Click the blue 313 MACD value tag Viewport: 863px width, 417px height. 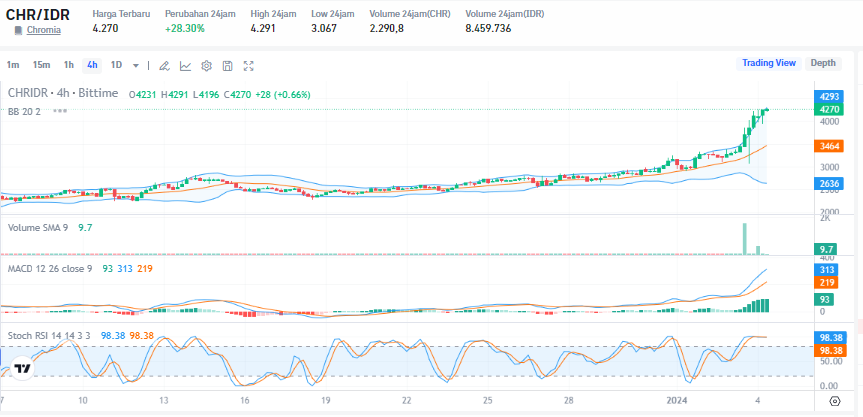coord(826,270)
